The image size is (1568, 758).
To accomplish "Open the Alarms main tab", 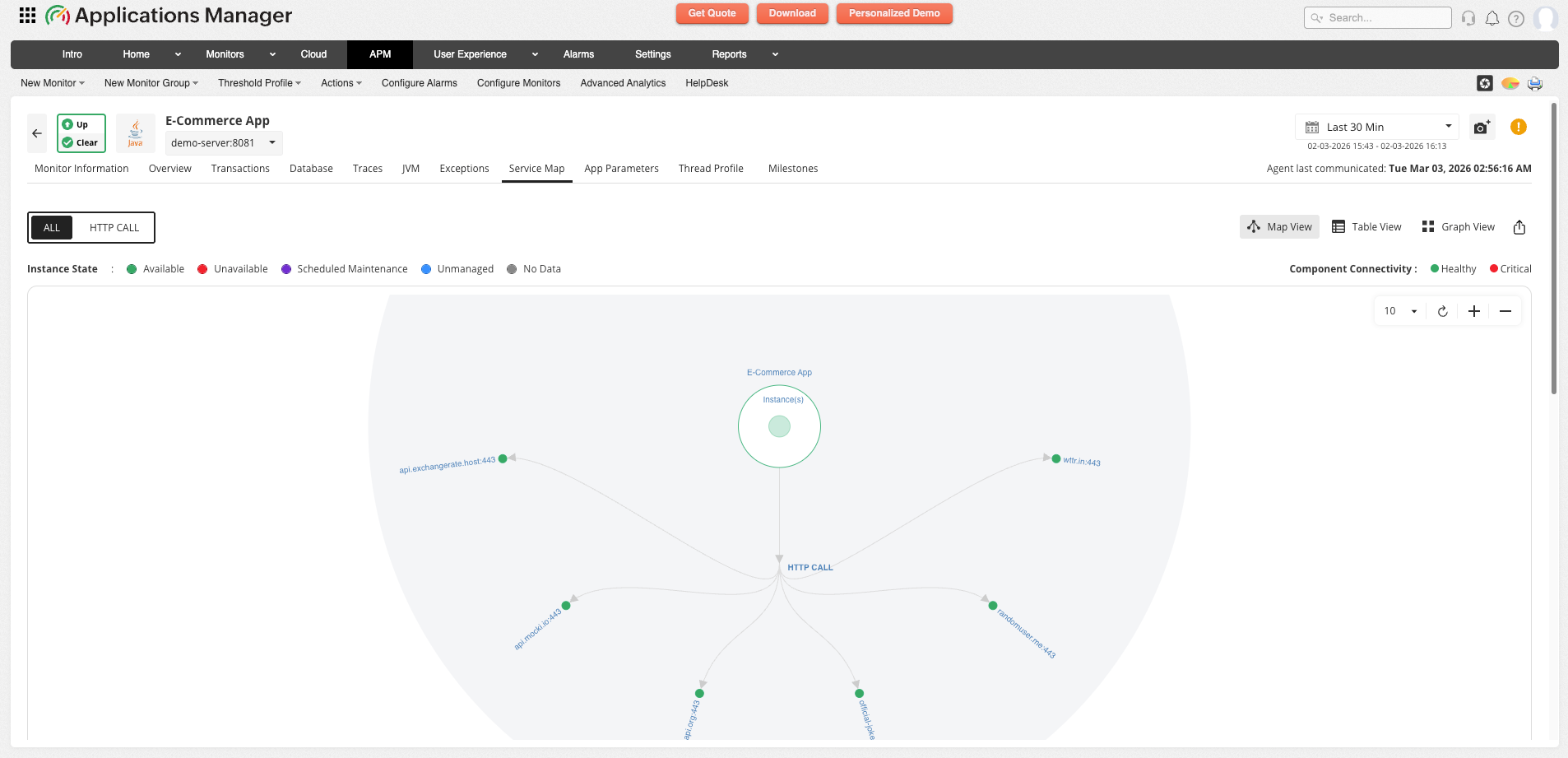I will 578,54.
